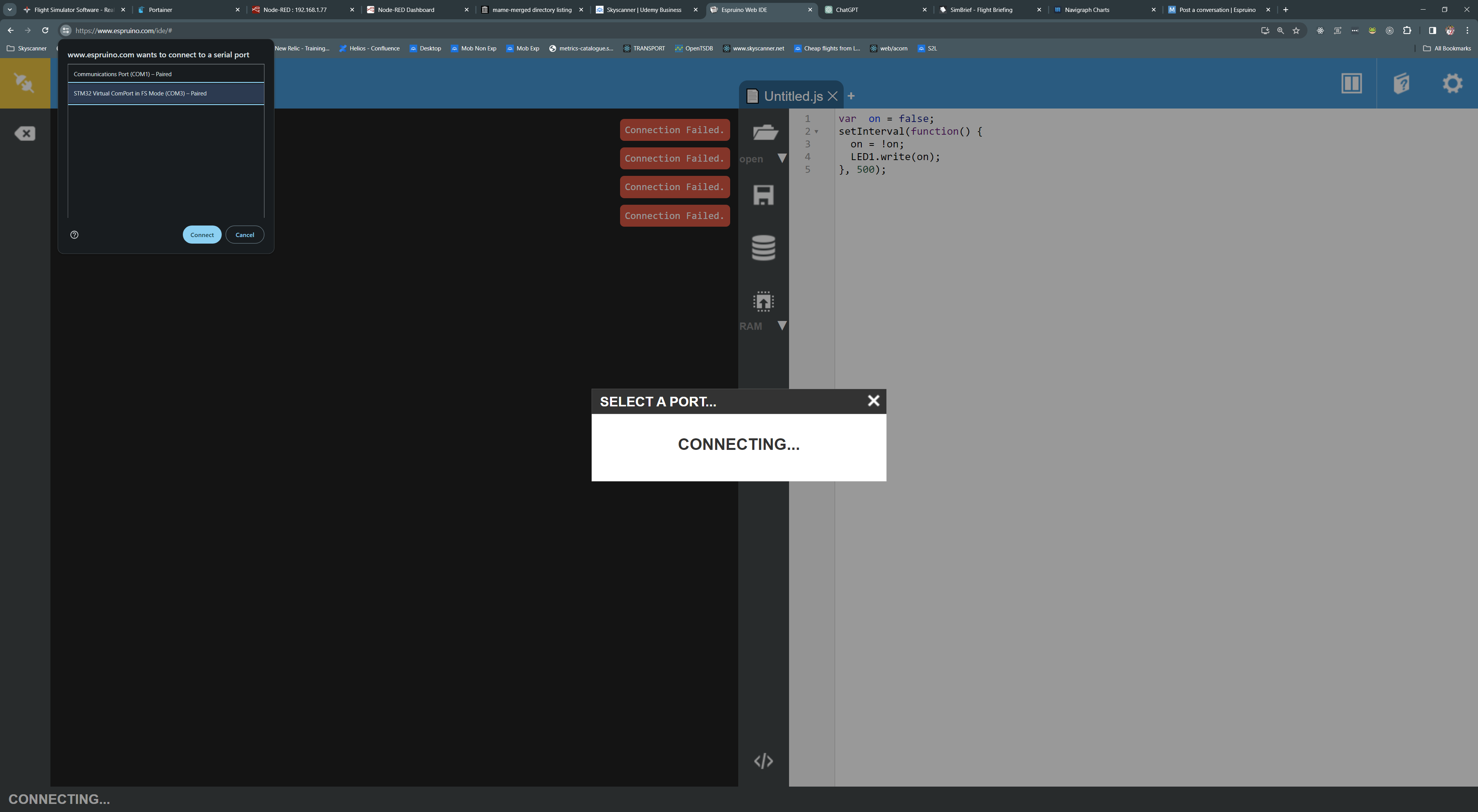This screenshot has width=1478, height=812.
Task: Click line 4 LED1.write(on) in editor
Action: click(x=895, y=157)
